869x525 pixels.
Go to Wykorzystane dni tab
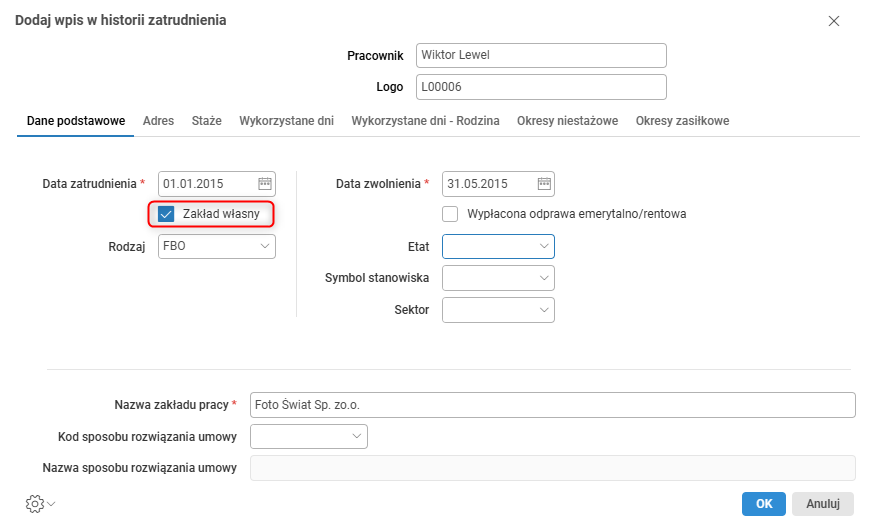(x=286, y=121)
